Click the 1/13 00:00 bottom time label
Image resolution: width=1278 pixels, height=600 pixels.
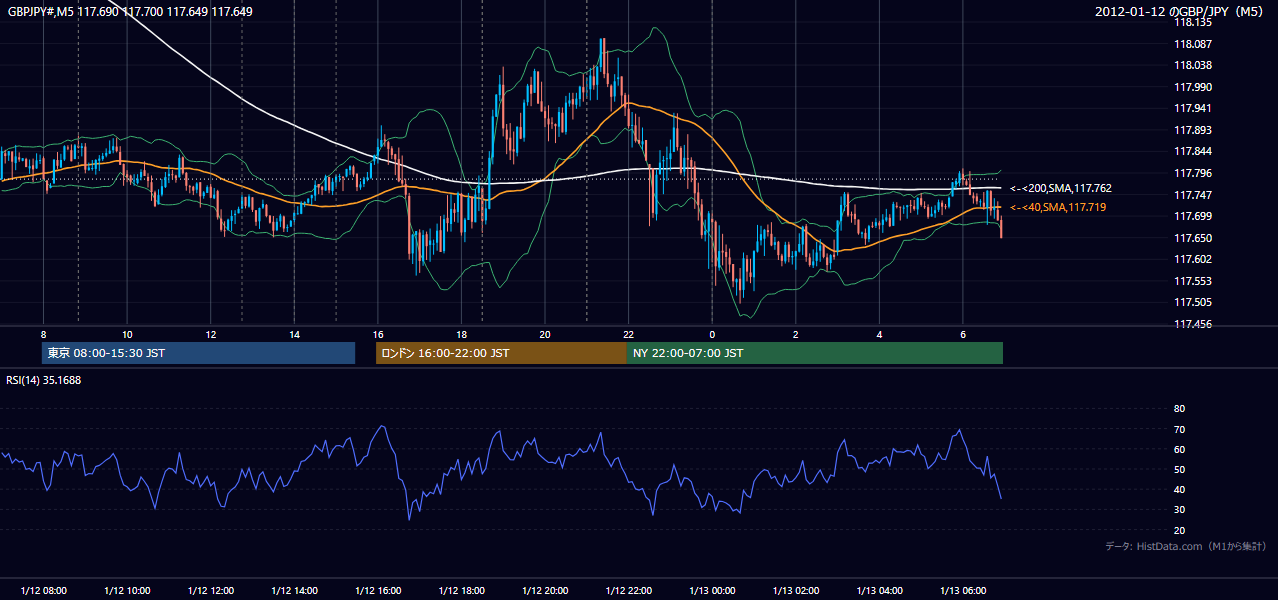pos(712,591)
